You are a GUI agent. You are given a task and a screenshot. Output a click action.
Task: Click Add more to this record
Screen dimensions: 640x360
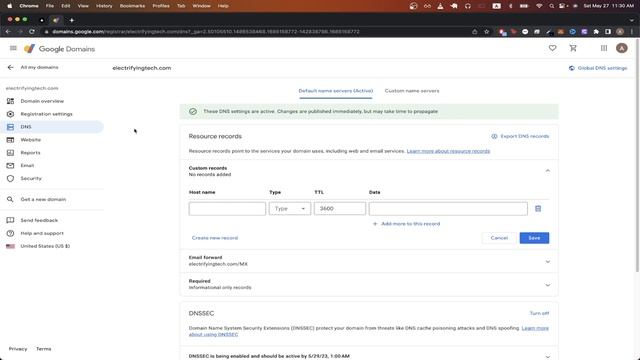(x=407, y=224)
